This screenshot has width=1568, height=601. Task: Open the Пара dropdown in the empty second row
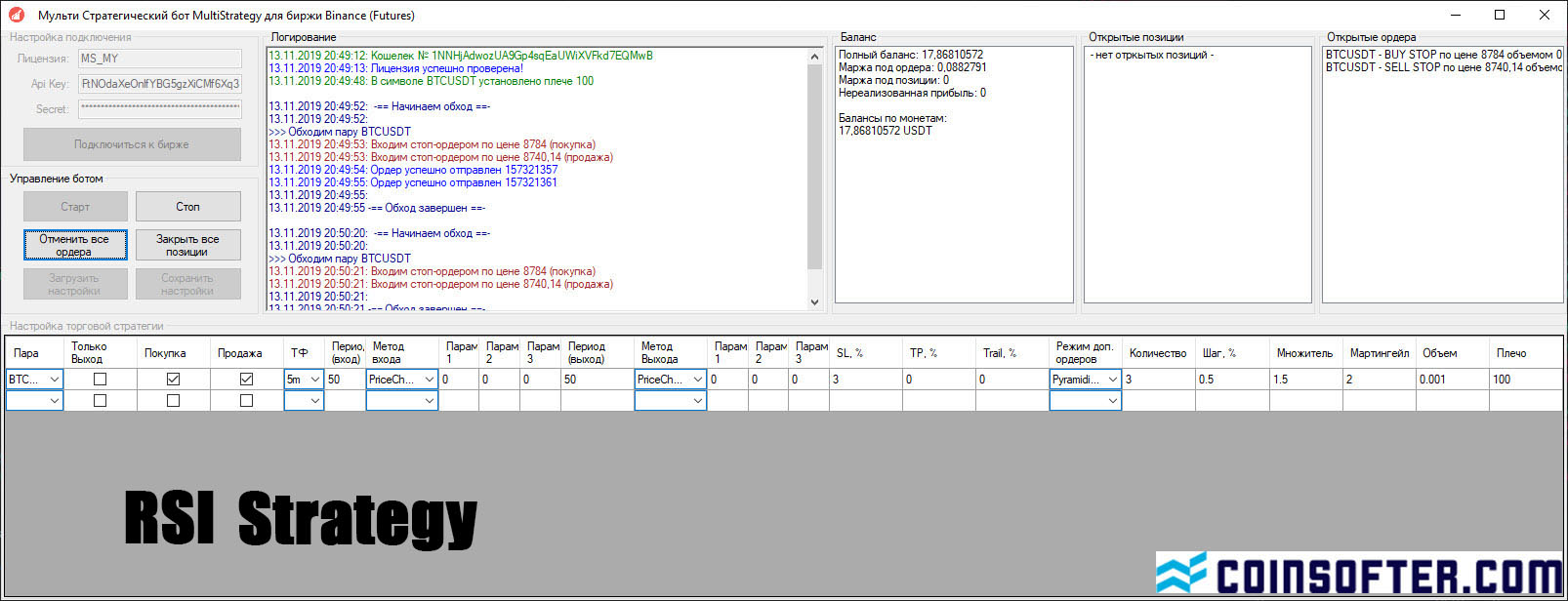[34, 400]
